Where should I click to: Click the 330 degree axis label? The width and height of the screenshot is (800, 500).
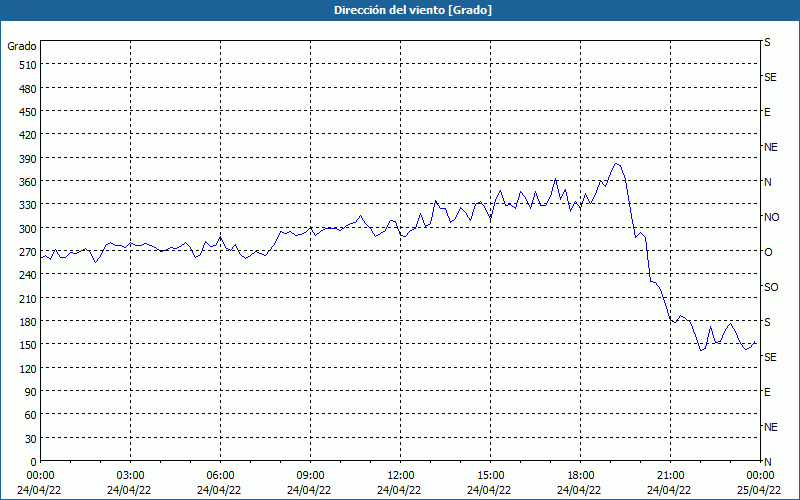(x=28, y=205)
